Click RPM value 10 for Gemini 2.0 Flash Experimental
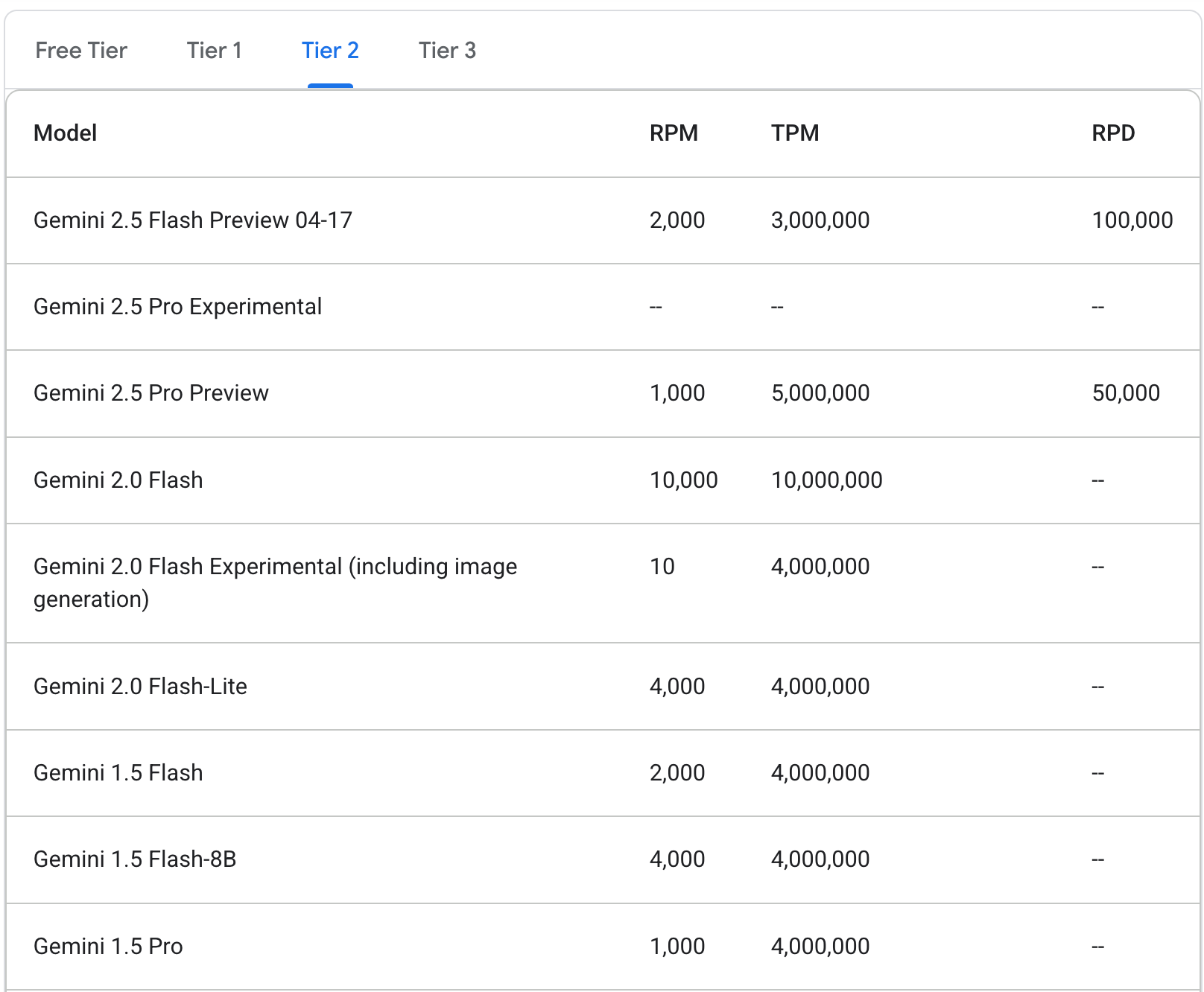The image size is (1204, 992). click(x=662, y=567)
